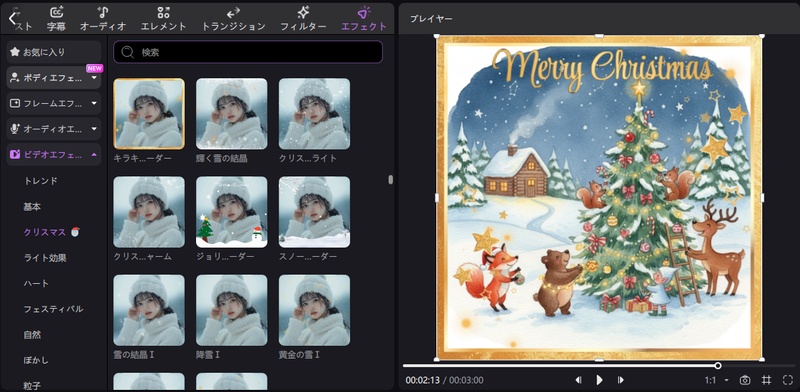
Task: Switch to the オーディオ tab
Action: tap(103, 19)
